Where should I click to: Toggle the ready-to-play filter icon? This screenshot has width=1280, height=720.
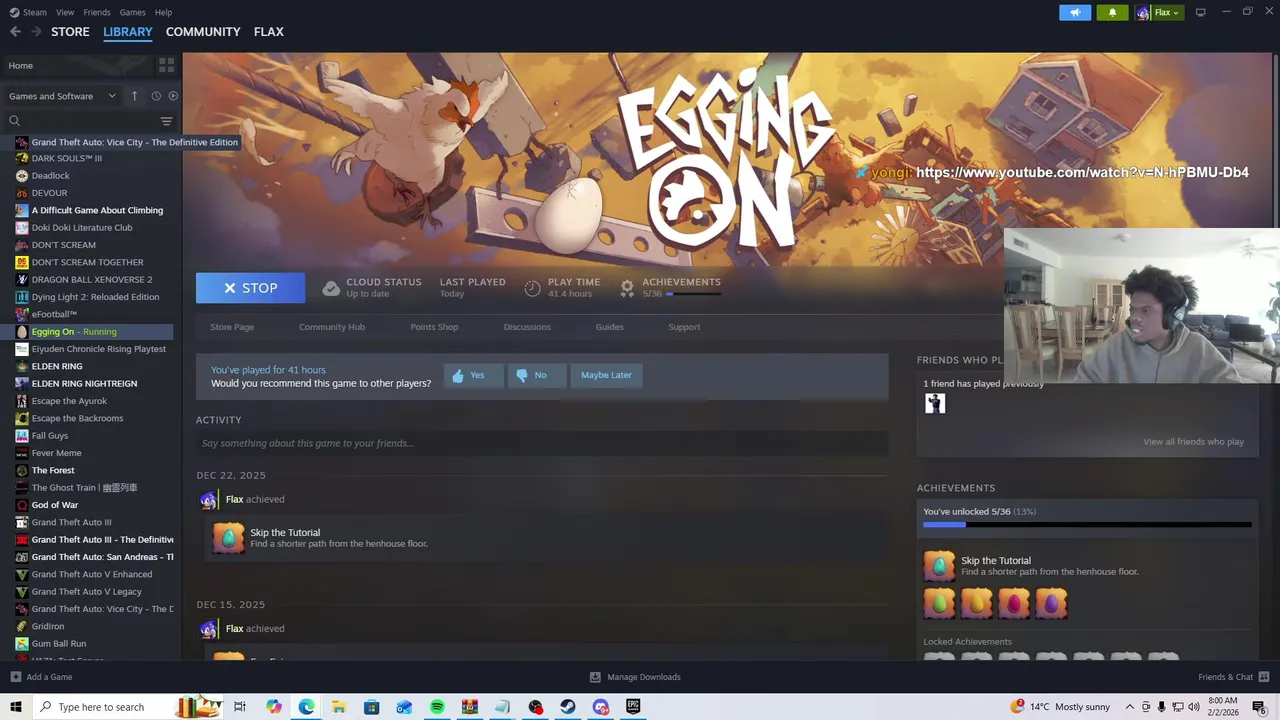(173, 96)
